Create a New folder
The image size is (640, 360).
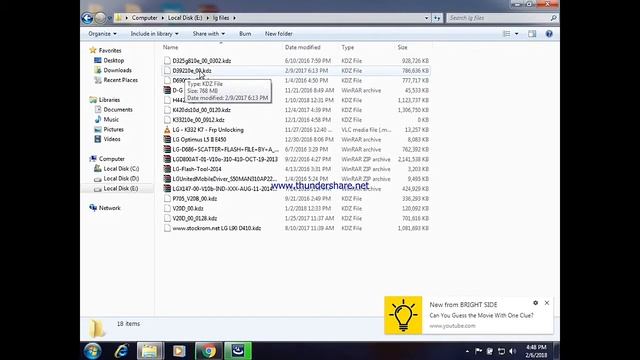[x=278, y=34]
